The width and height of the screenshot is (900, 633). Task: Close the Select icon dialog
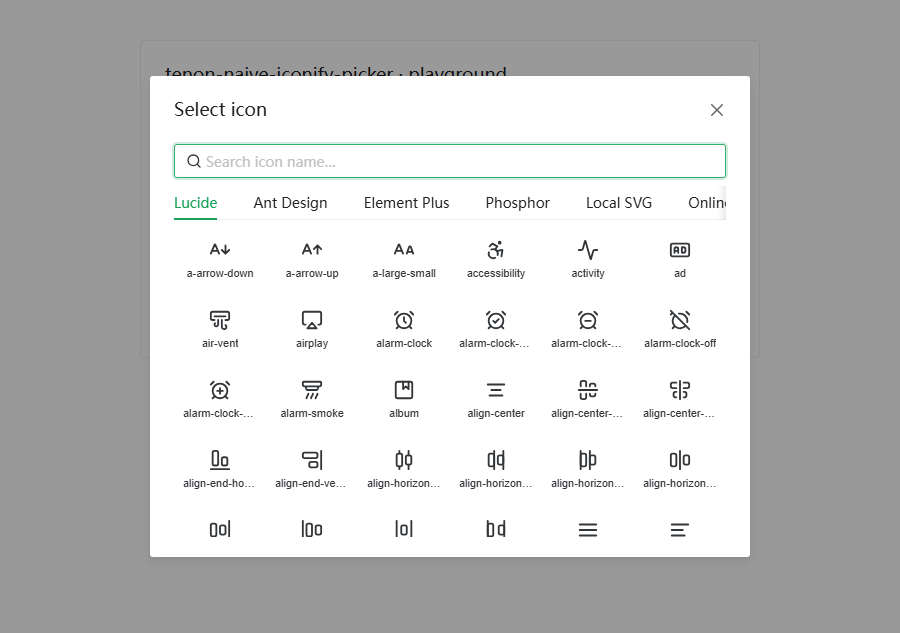coord(716,110)
